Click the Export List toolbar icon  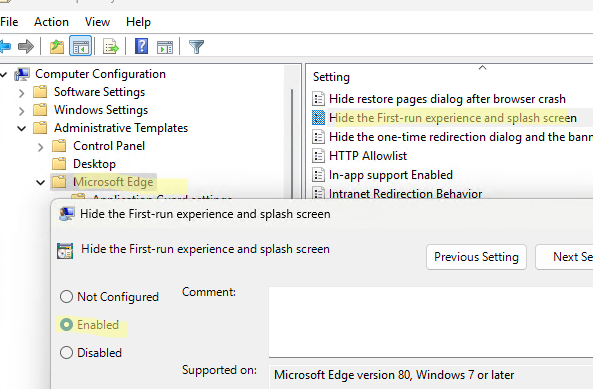click(111, 46)
